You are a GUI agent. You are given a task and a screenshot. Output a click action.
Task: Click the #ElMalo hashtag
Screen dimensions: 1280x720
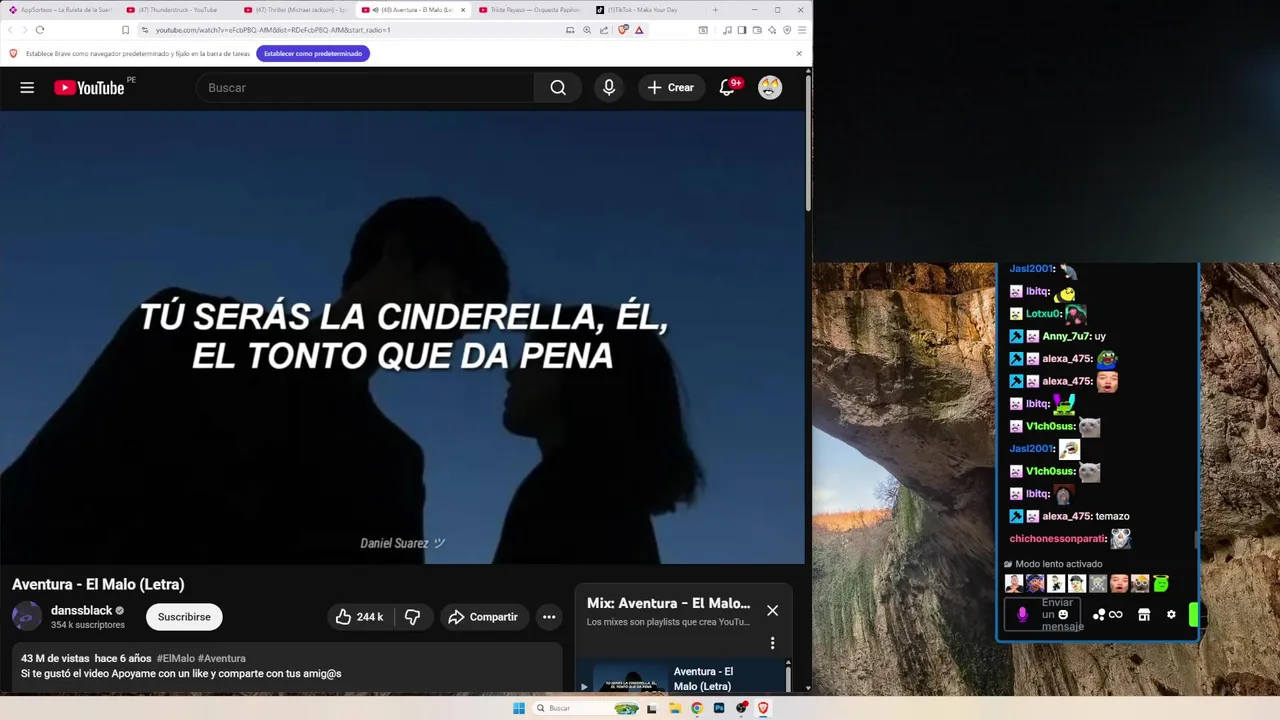pyautogui.click(x=176, y=658)
